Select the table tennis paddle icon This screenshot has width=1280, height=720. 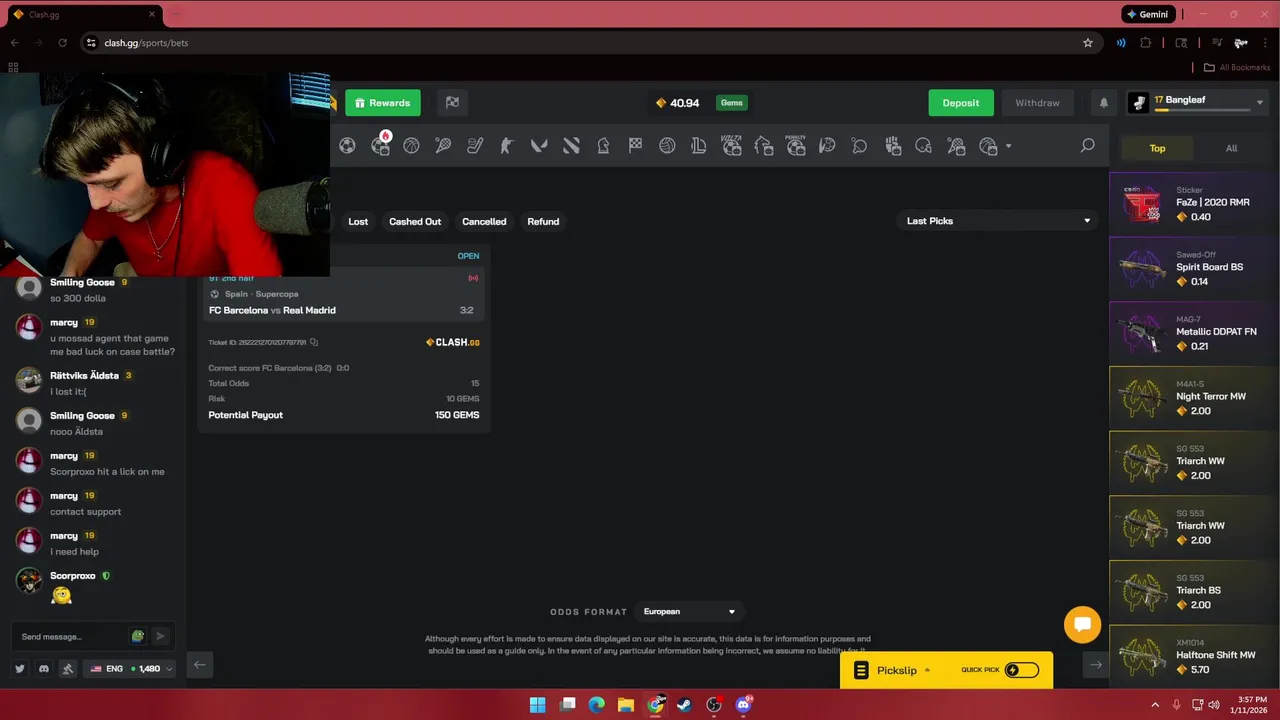(x=859, y=146)
